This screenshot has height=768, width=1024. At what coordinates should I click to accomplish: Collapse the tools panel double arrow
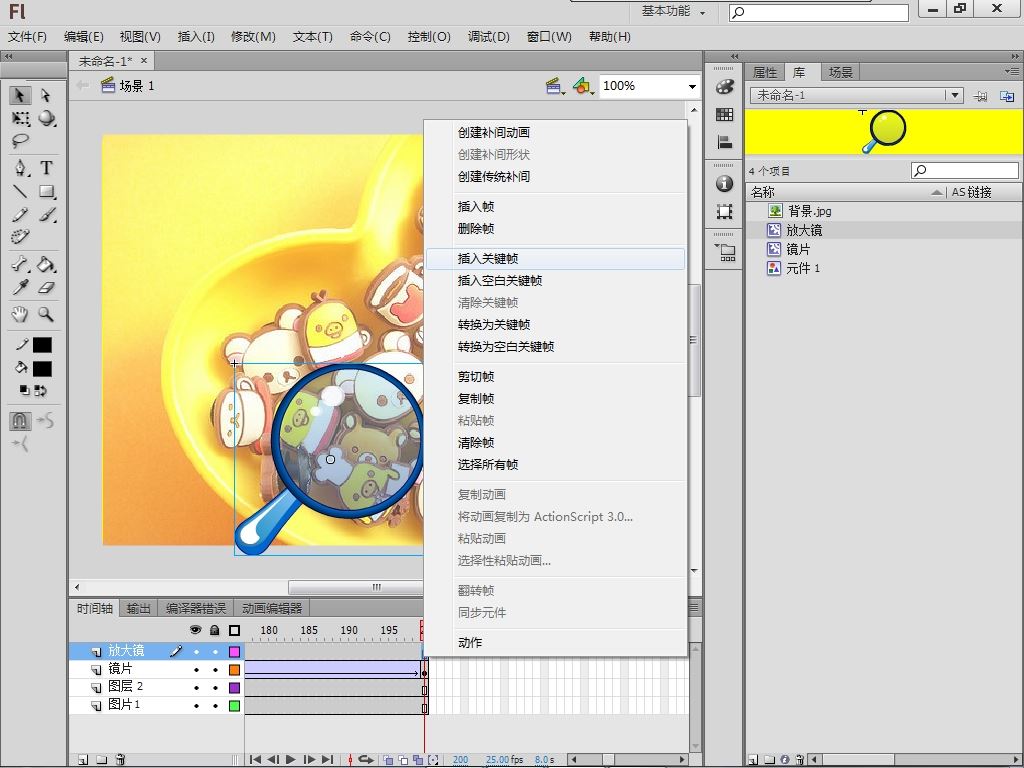click(x=8, y=56)
